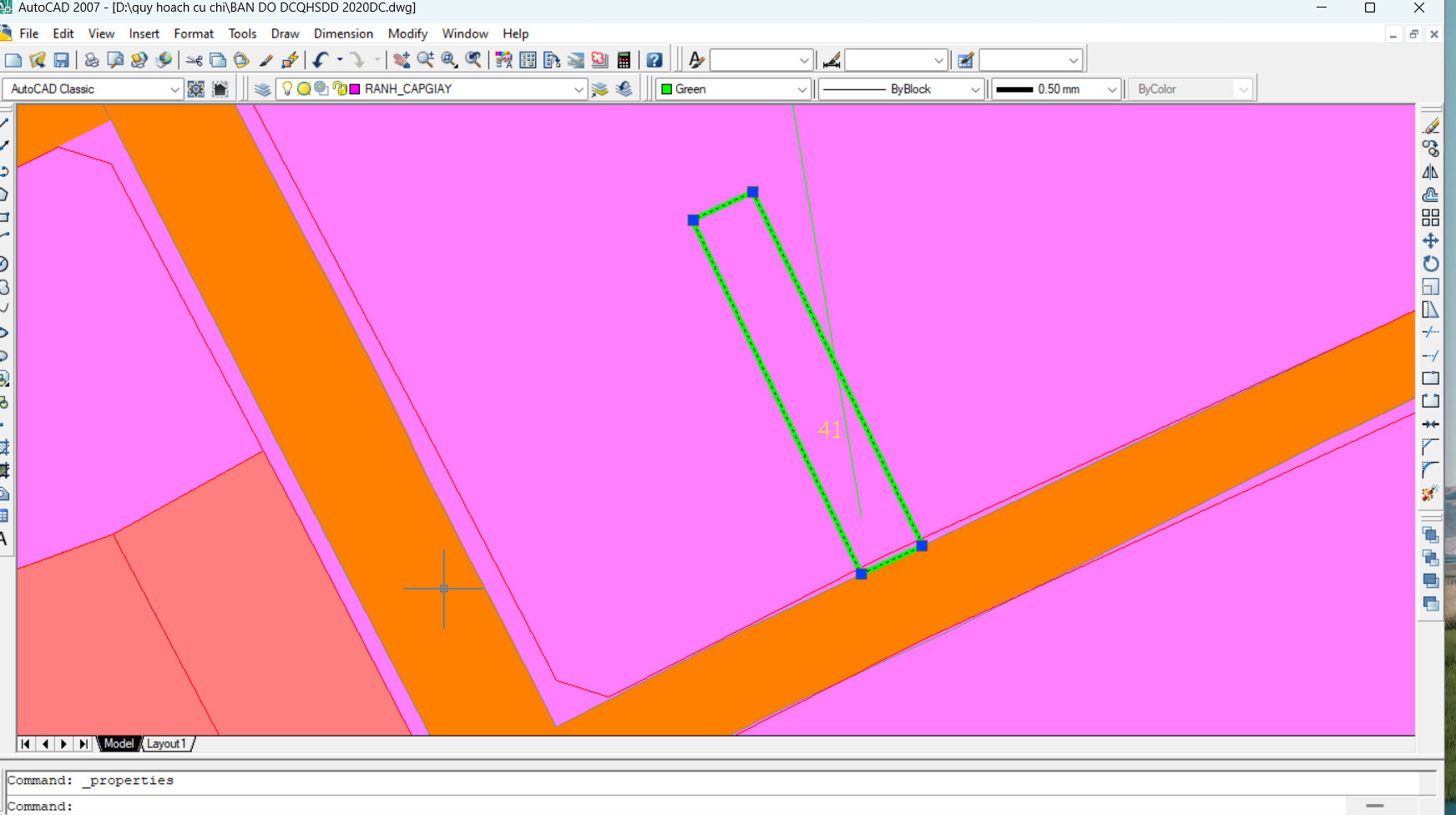The width and height of the screenshot is (1456, 815).
Task: Click the Make Object's Layer Current icon
Action: pos(600,89)
